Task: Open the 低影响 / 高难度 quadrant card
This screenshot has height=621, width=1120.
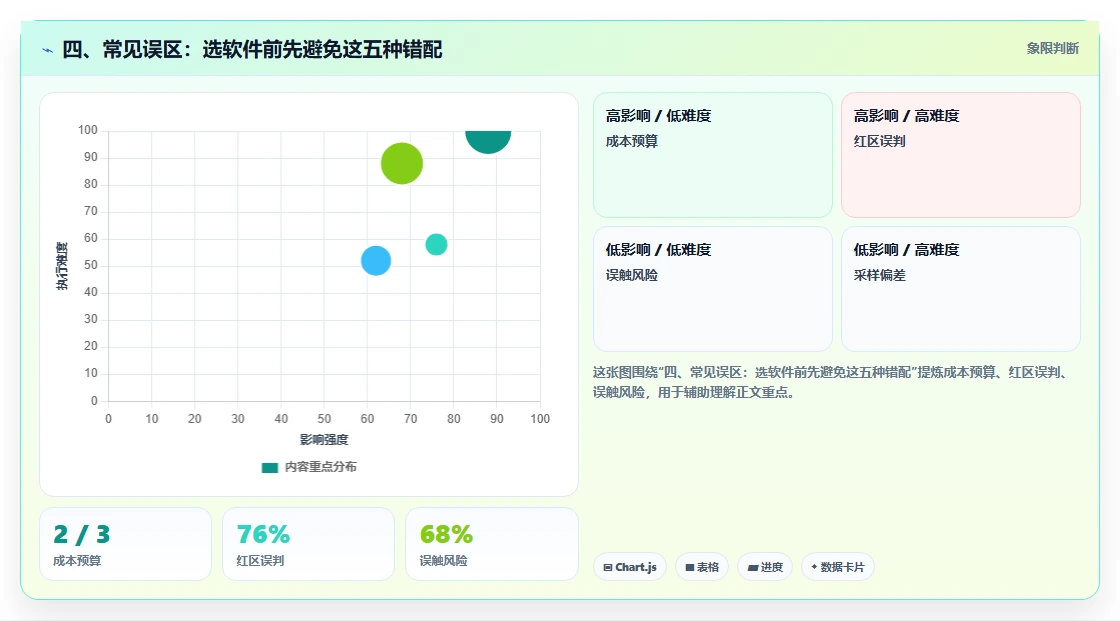Action: [961, 289]
